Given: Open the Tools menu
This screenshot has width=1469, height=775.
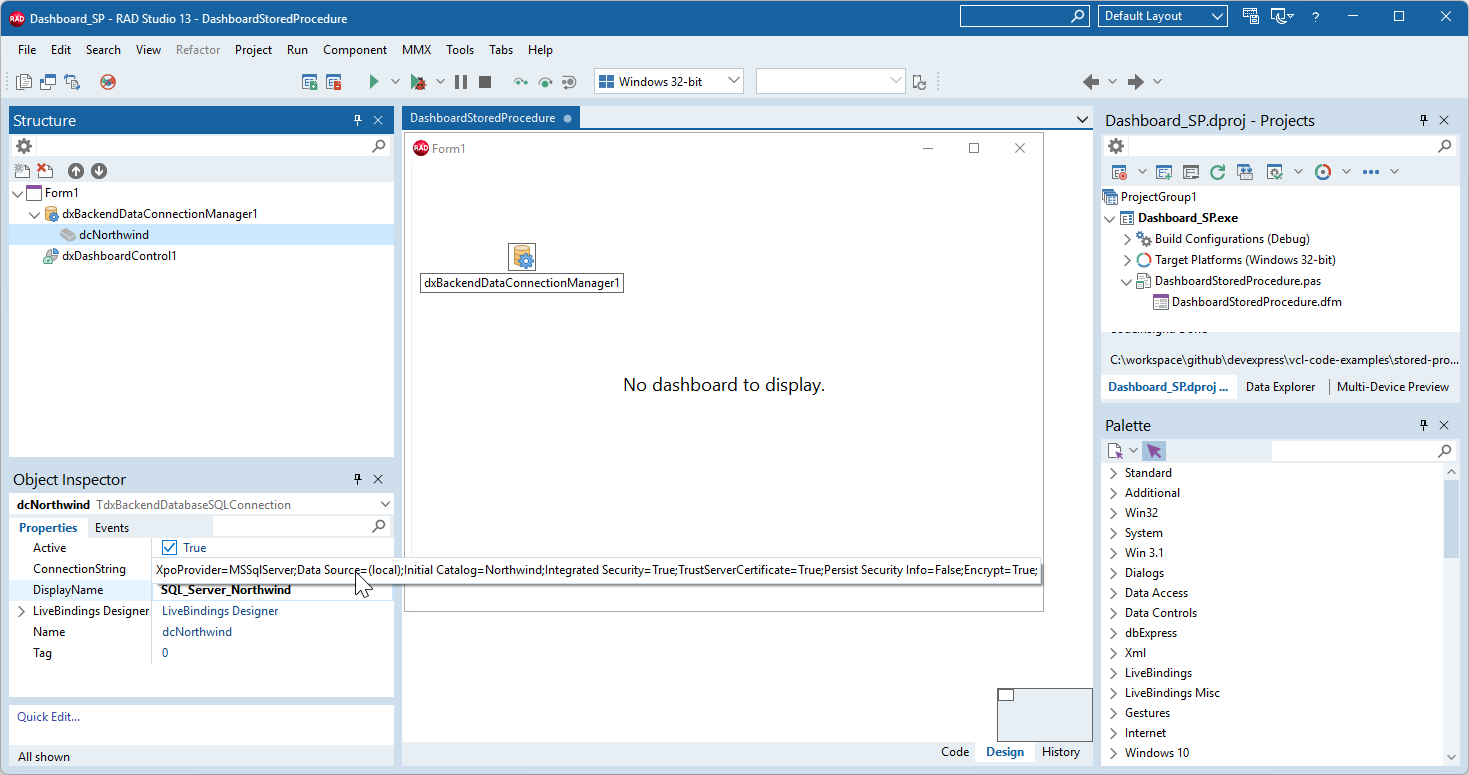Looking at the screenshot, I should pos(460,50).
